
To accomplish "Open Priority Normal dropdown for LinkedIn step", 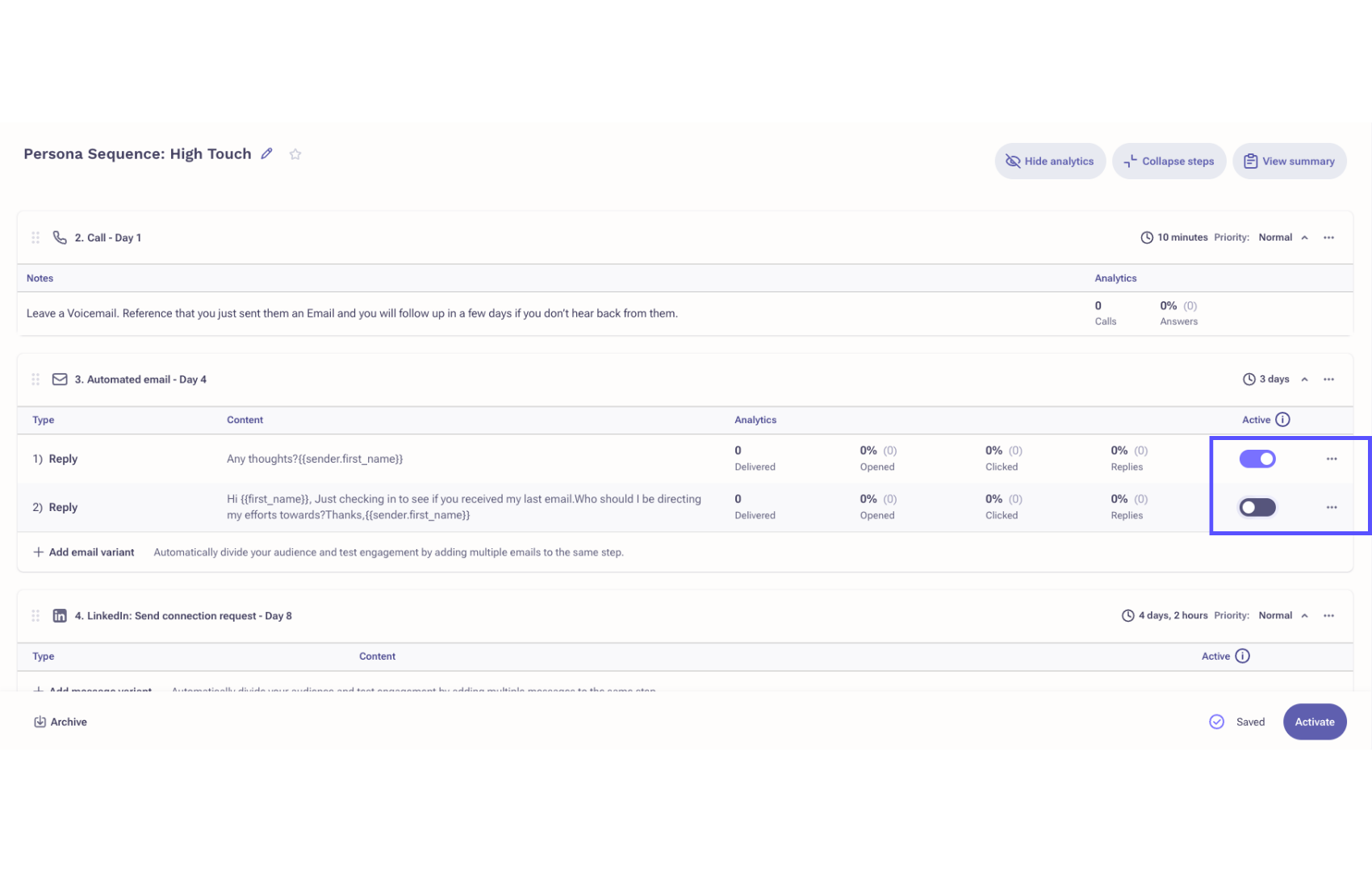I will tap(1275, 615).
